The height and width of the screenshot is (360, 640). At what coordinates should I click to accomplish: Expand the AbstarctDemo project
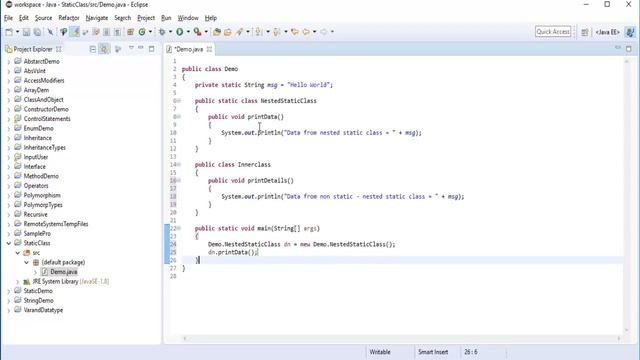tap(9, 62)
